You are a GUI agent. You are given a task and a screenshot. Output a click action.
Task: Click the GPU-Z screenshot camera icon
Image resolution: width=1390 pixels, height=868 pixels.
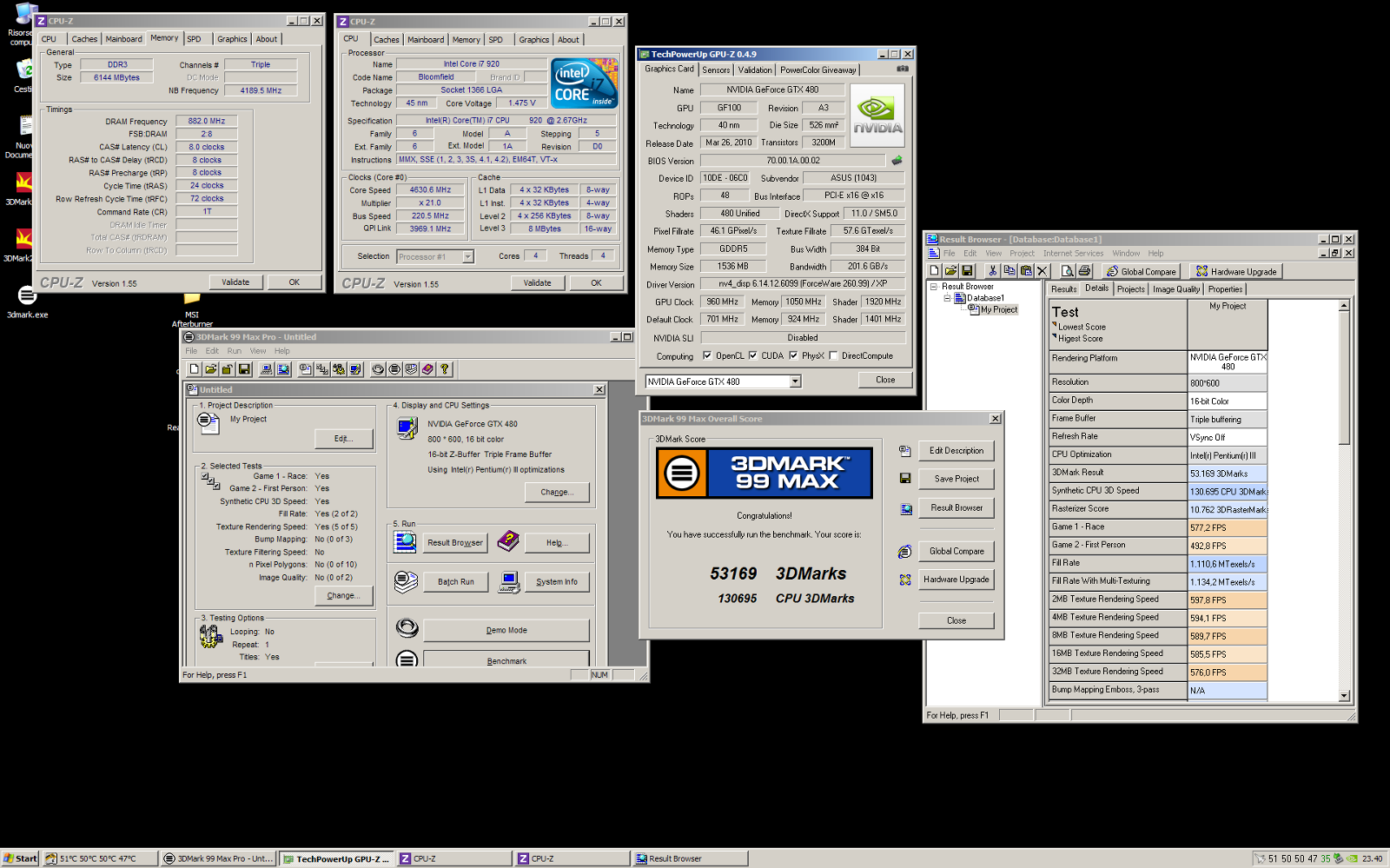coord(903,69)
